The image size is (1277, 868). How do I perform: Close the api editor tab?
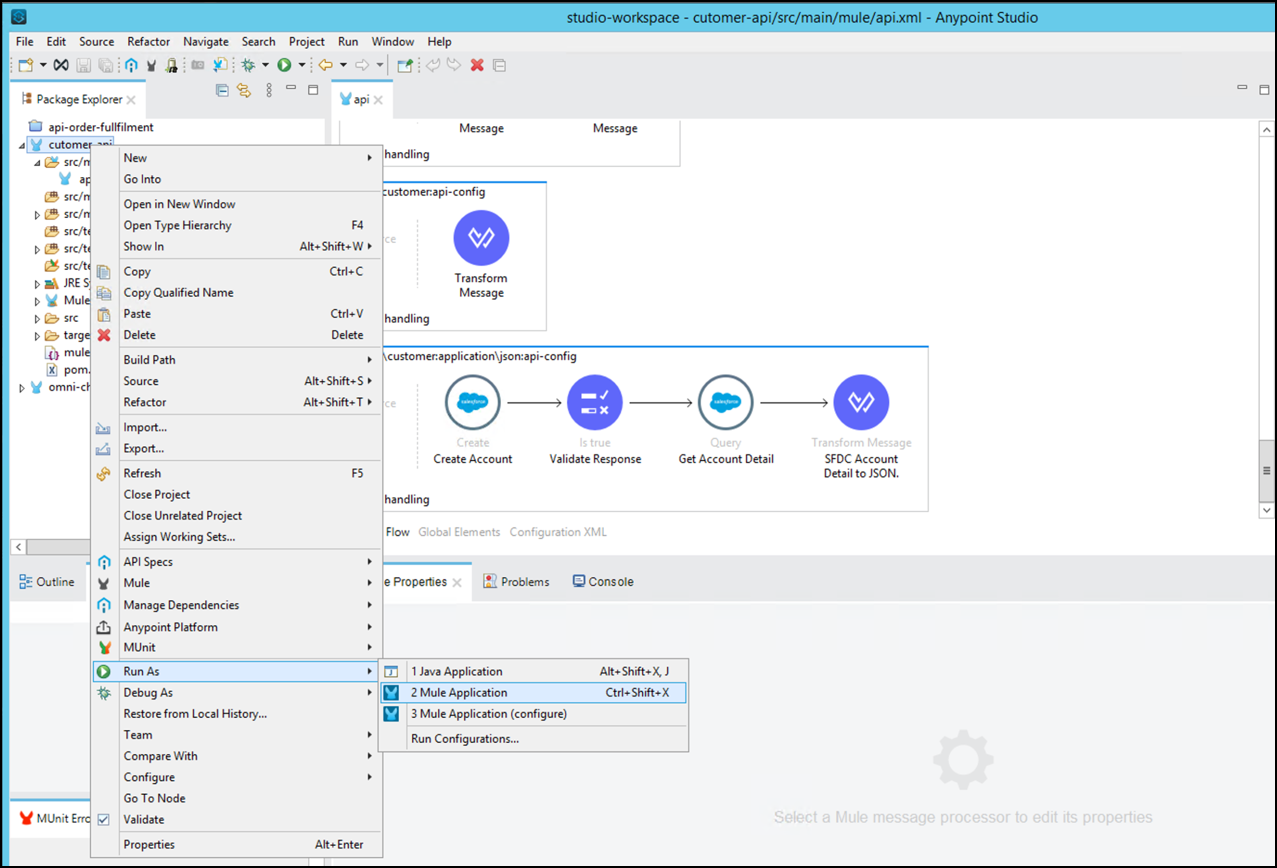point(379,100)
